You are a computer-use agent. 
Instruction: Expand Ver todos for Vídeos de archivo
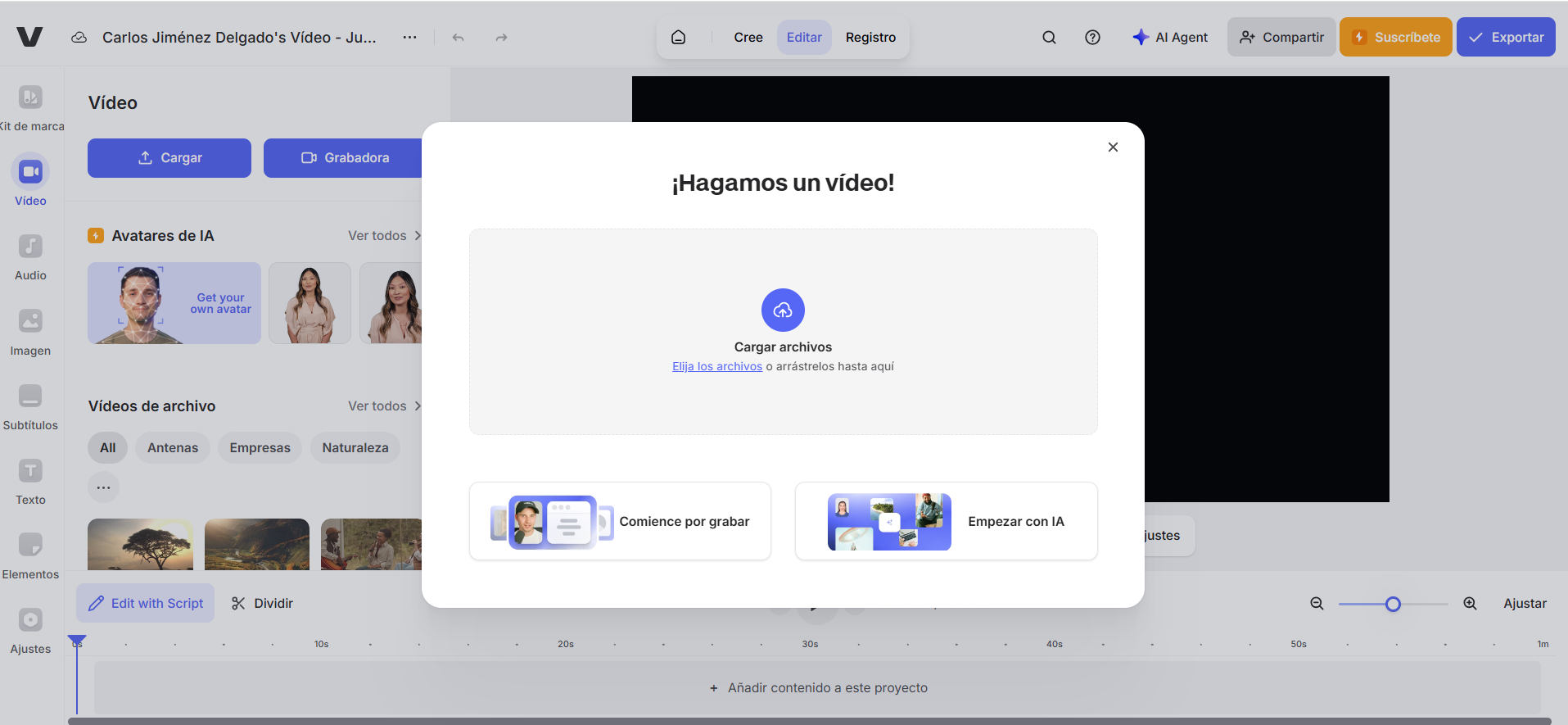pos(384,406)
